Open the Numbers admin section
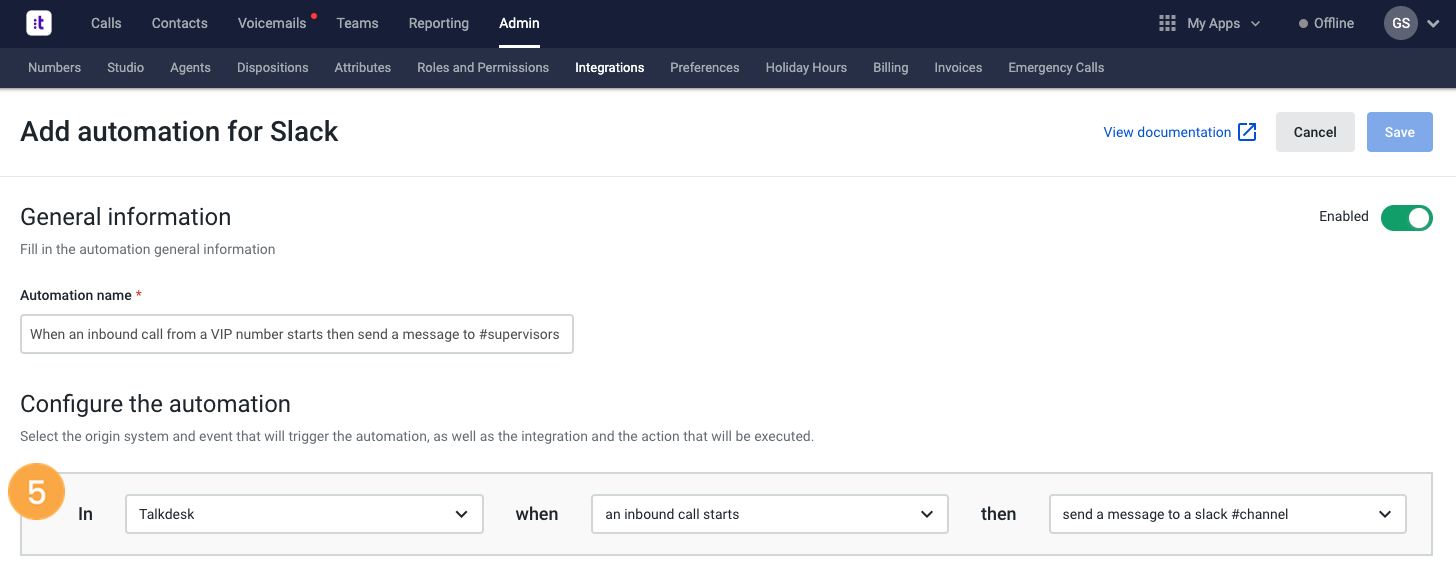The image size is (1456, 568). 55,68
